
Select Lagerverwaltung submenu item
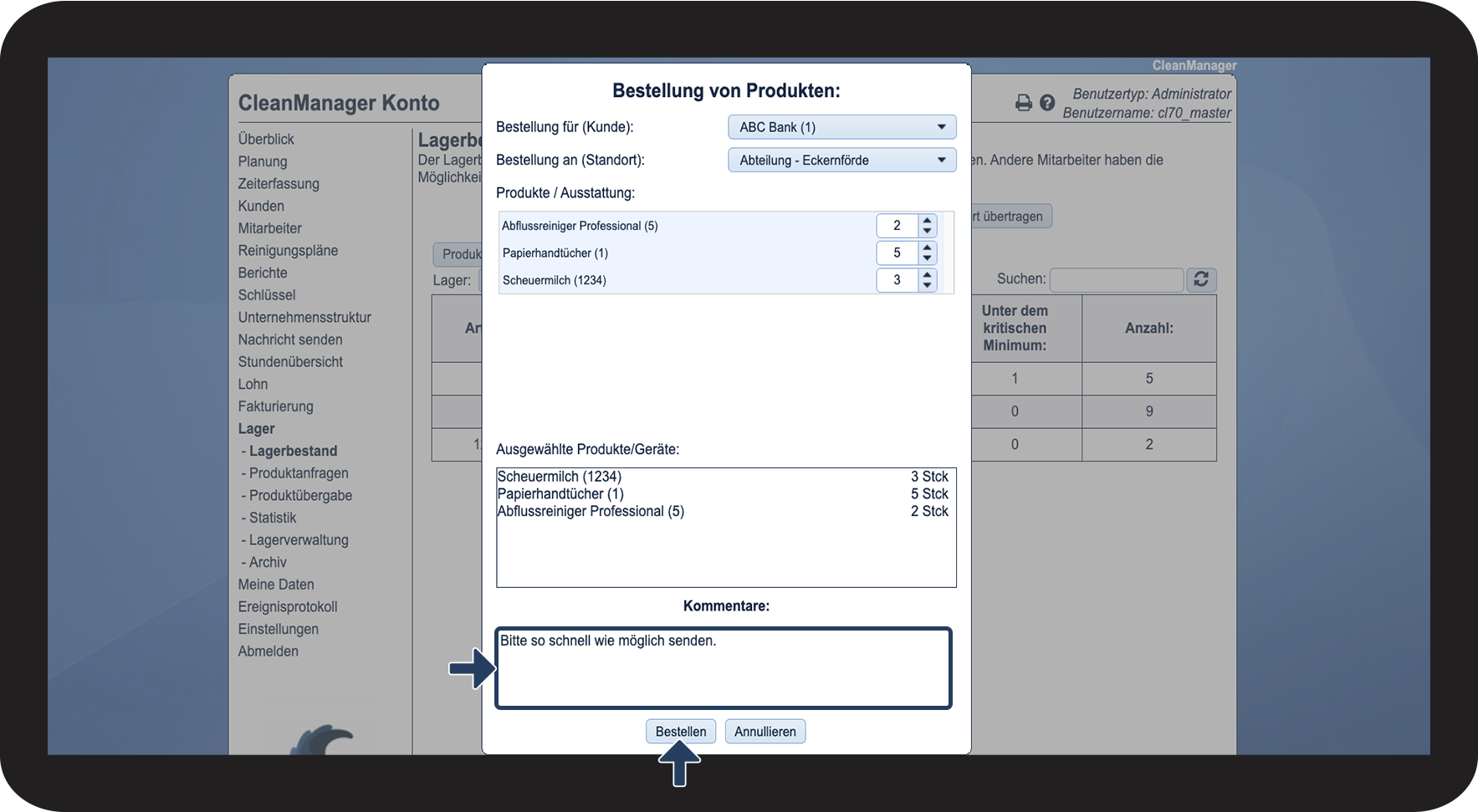coord(299,540)
